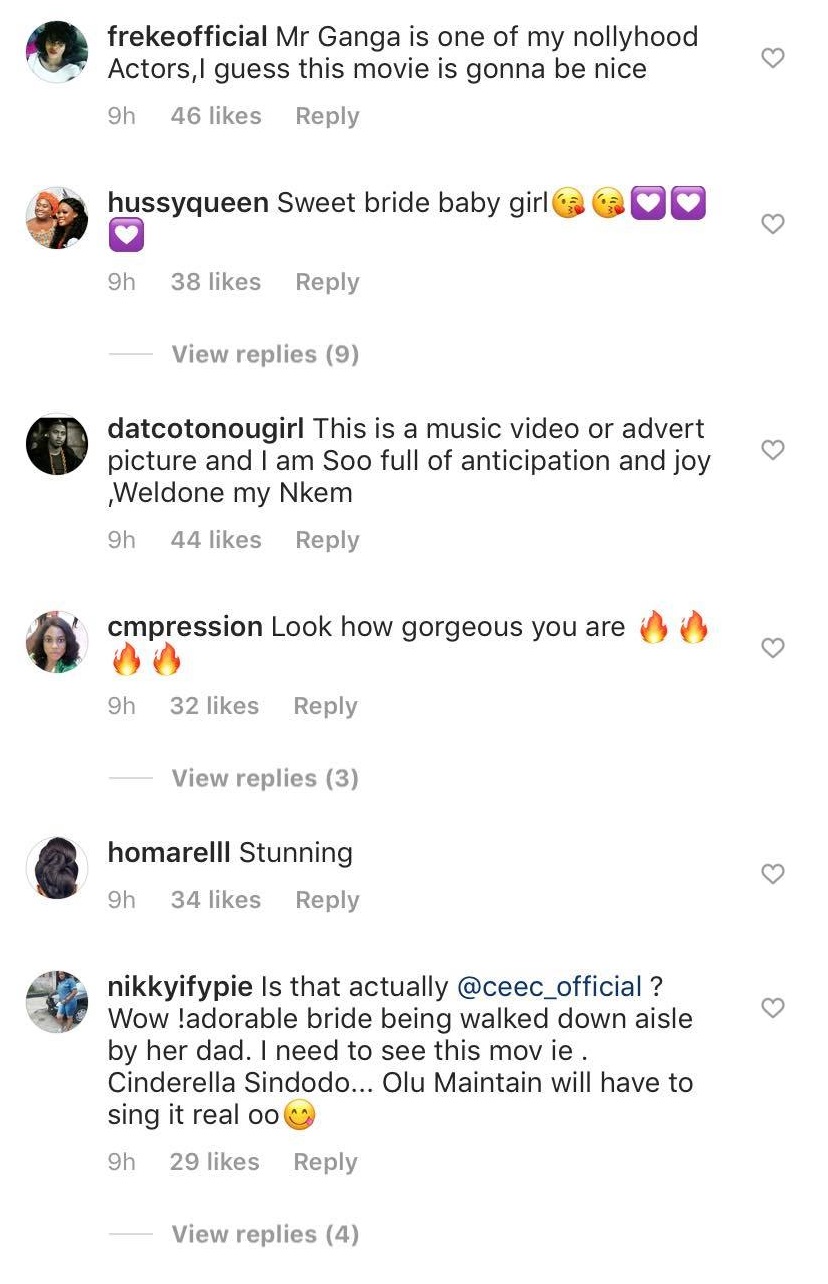View the 44 likes on datcotonougirl's comment
This screenshot has width=828, height=1284.
click(x=216, y=540)
